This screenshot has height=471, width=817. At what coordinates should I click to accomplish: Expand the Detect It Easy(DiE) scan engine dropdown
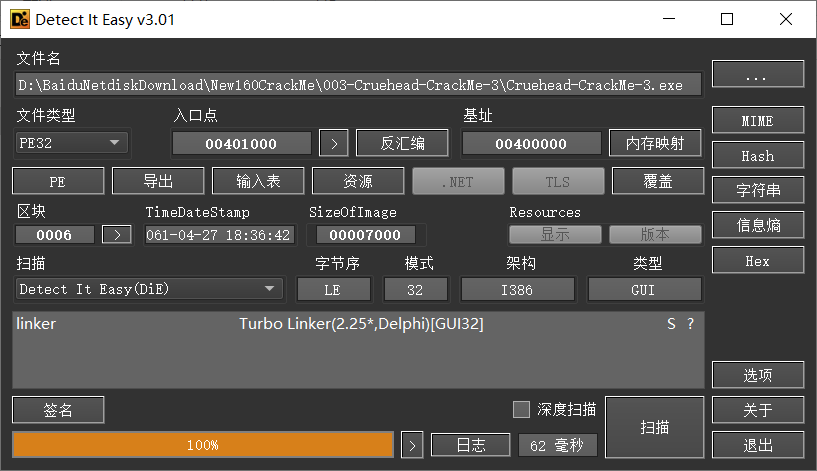[150, 289]
